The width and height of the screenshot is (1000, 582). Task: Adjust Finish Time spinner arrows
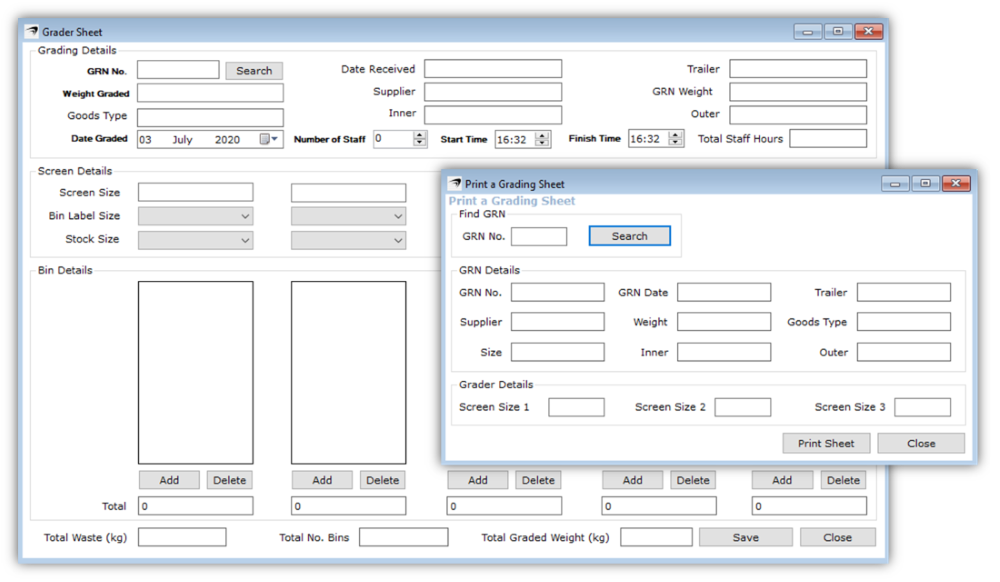[675, 138]
